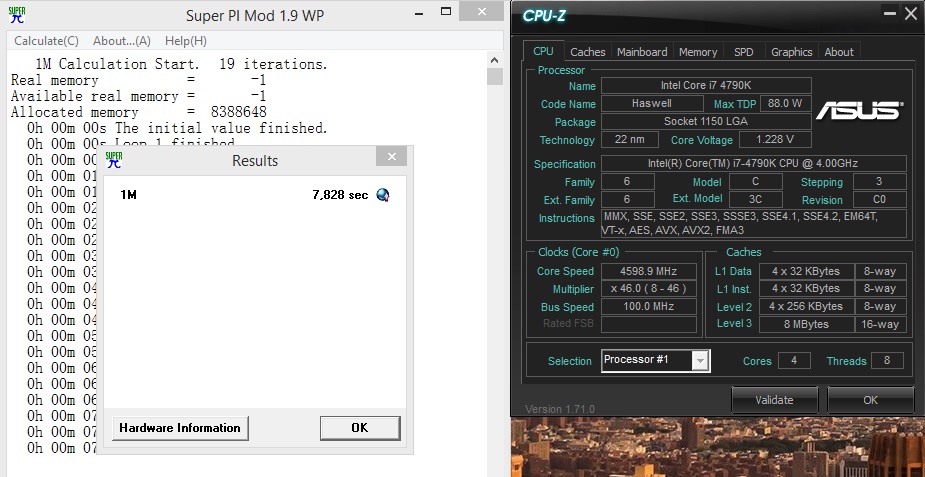This screenshot has width=925, height=477.
Task: Click the ASUS logo in CPU-Z
Action: 859,110
